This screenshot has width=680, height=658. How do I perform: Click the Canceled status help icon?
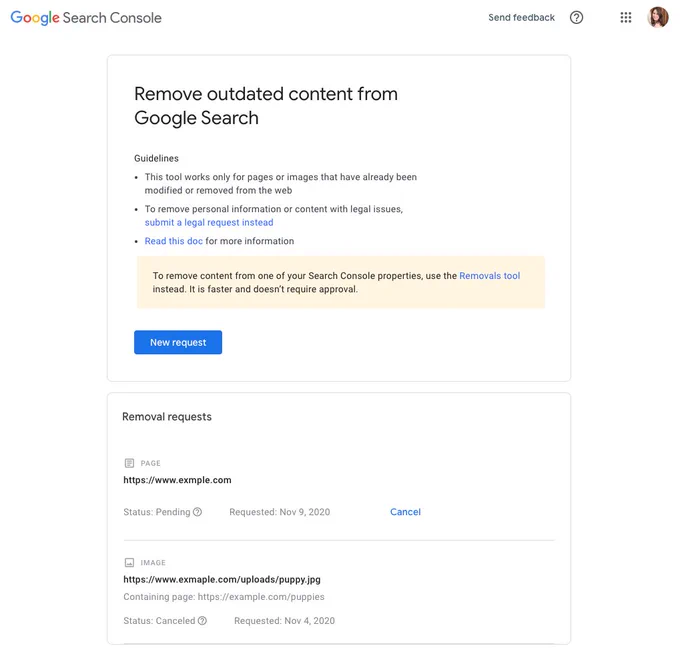pyautogui.click(x=202, y=621)
